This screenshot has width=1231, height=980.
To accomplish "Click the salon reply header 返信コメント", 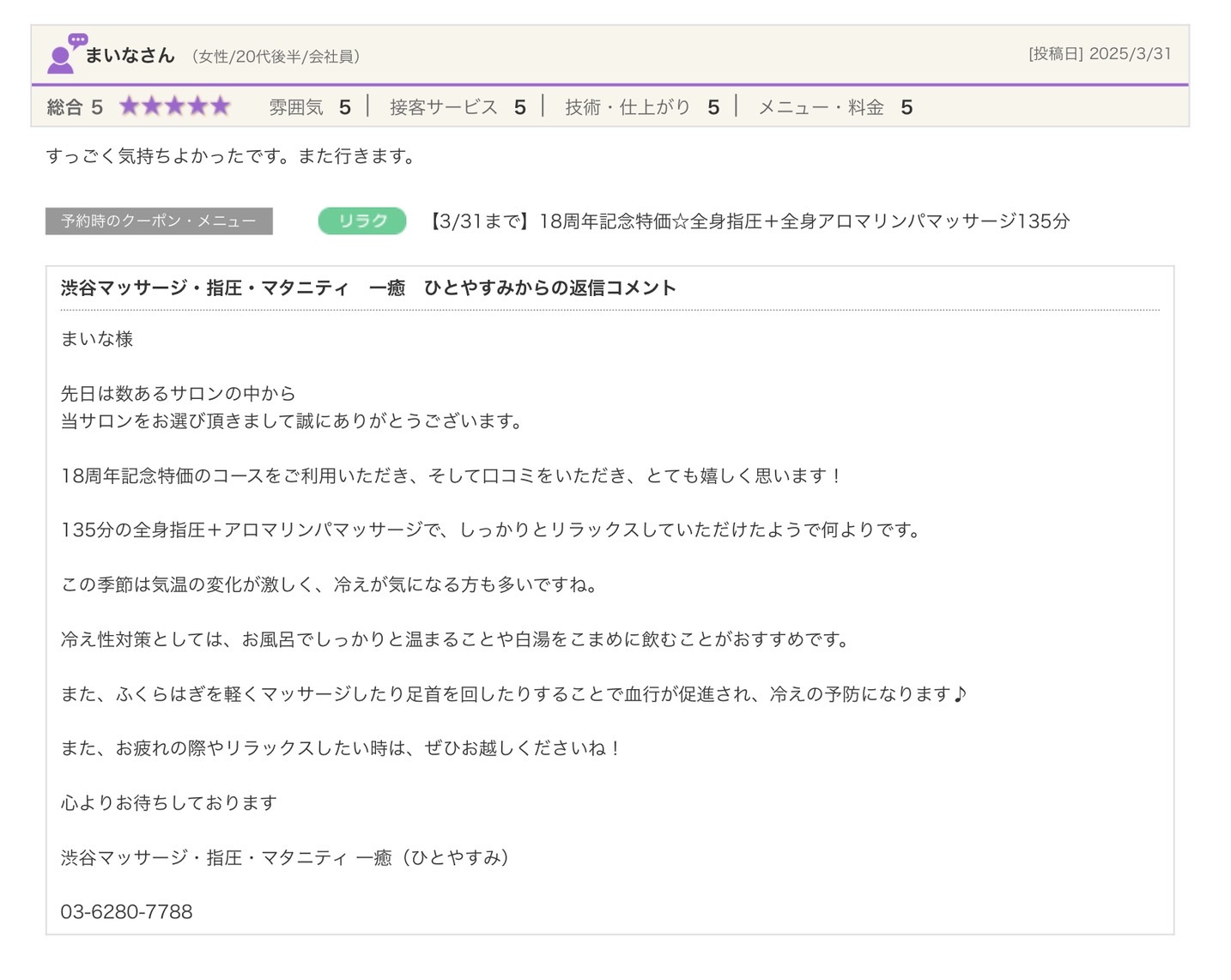I will (x=368, y=287).
